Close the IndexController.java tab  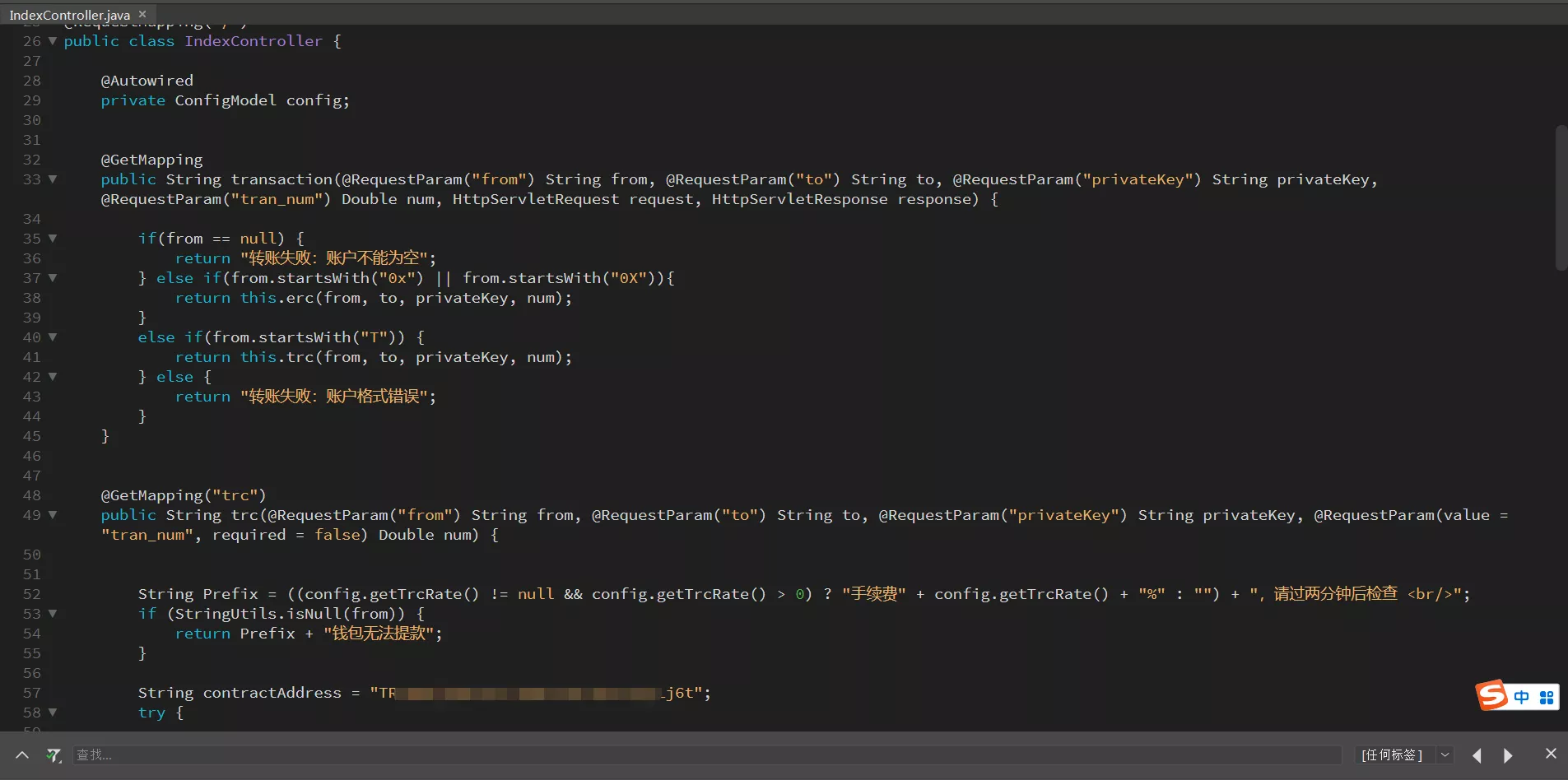[141, 14]
